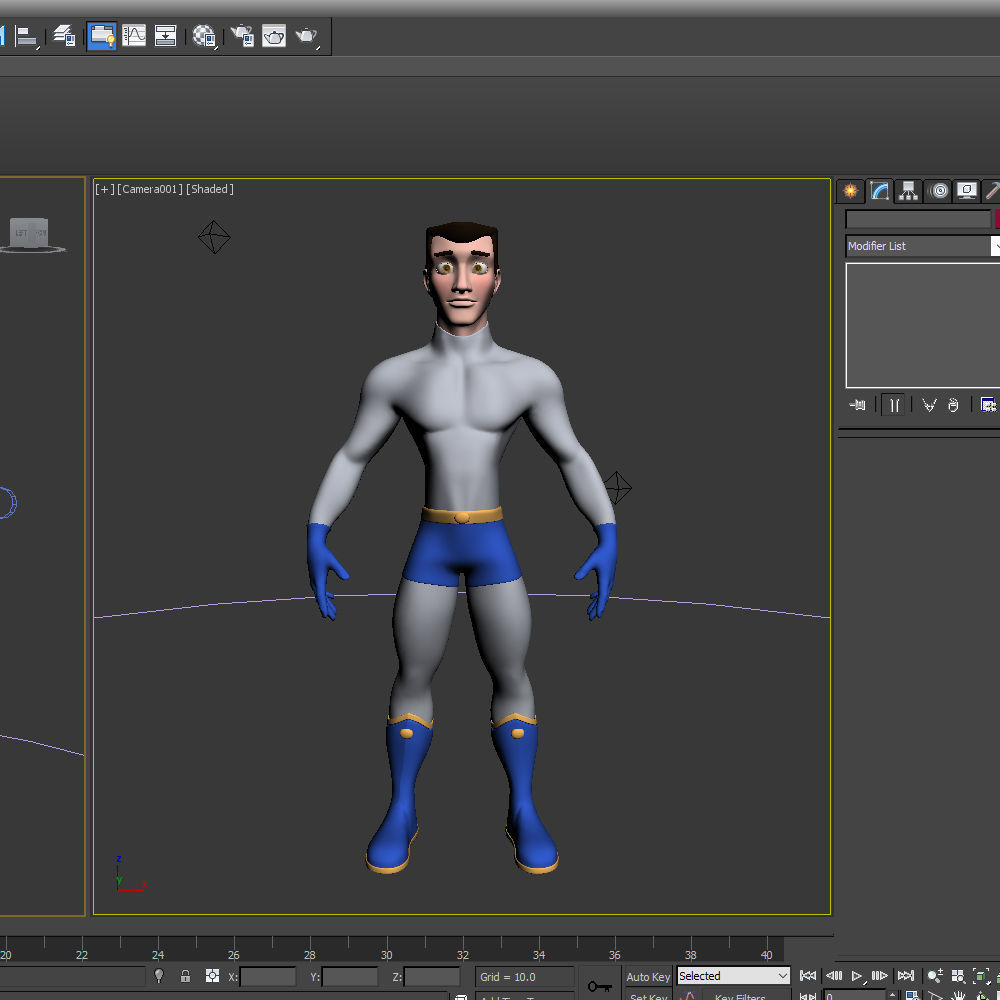The width and height of the screenshot is (1000, 1000).
Task: Open Configure Modifier Sets
Action: pyautogui.click(x=989, y=405)
